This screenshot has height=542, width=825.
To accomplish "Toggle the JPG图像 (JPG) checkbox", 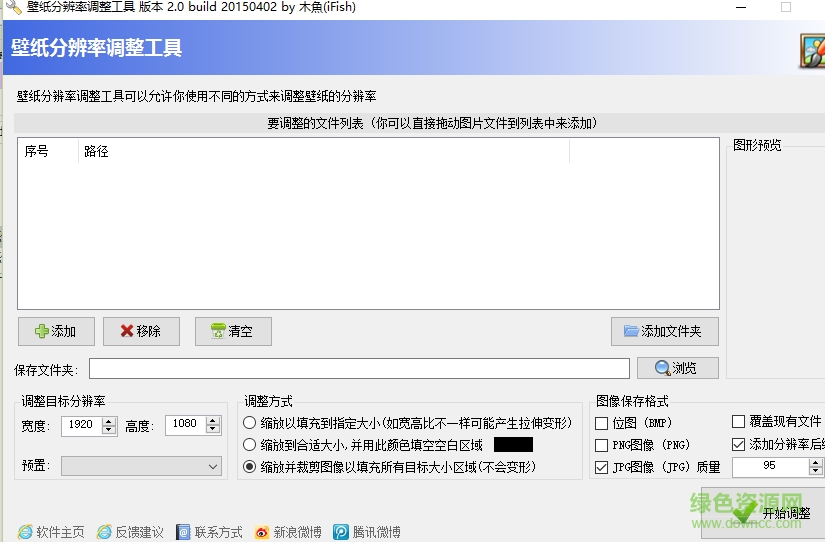I will click(x=601, y=467).
